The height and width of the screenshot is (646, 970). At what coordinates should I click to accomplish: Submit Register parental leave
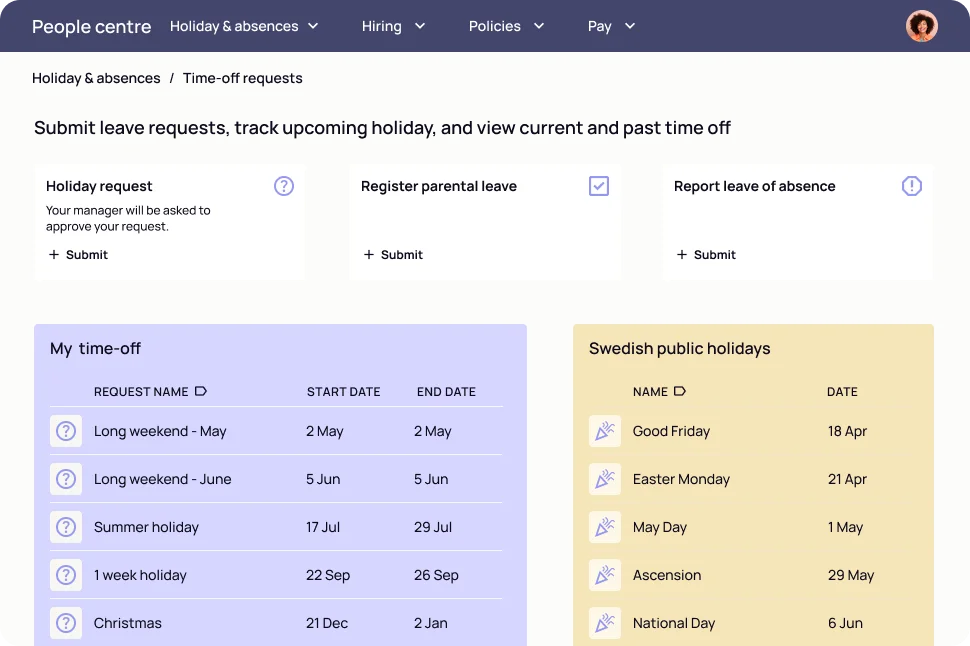393,254
